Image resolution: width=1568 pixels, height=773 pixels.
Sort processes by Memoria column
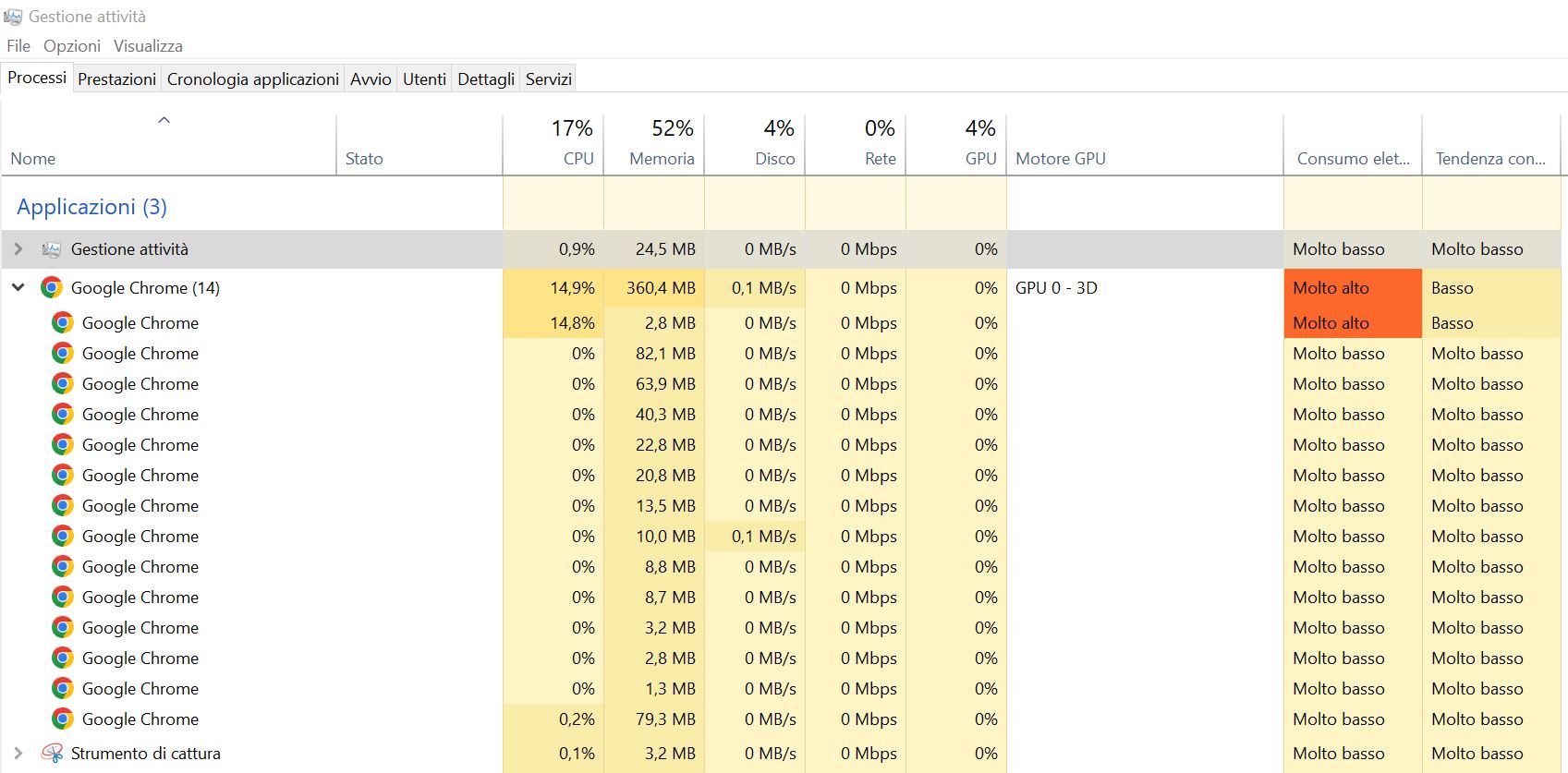click(653, 145)
